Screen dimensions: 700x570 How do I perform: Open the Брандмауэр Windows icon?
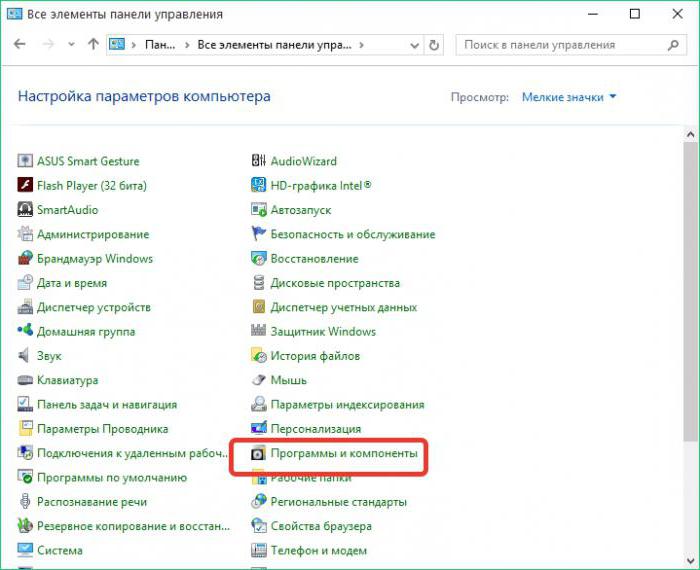pyautogui.click(x=25, y=258)
